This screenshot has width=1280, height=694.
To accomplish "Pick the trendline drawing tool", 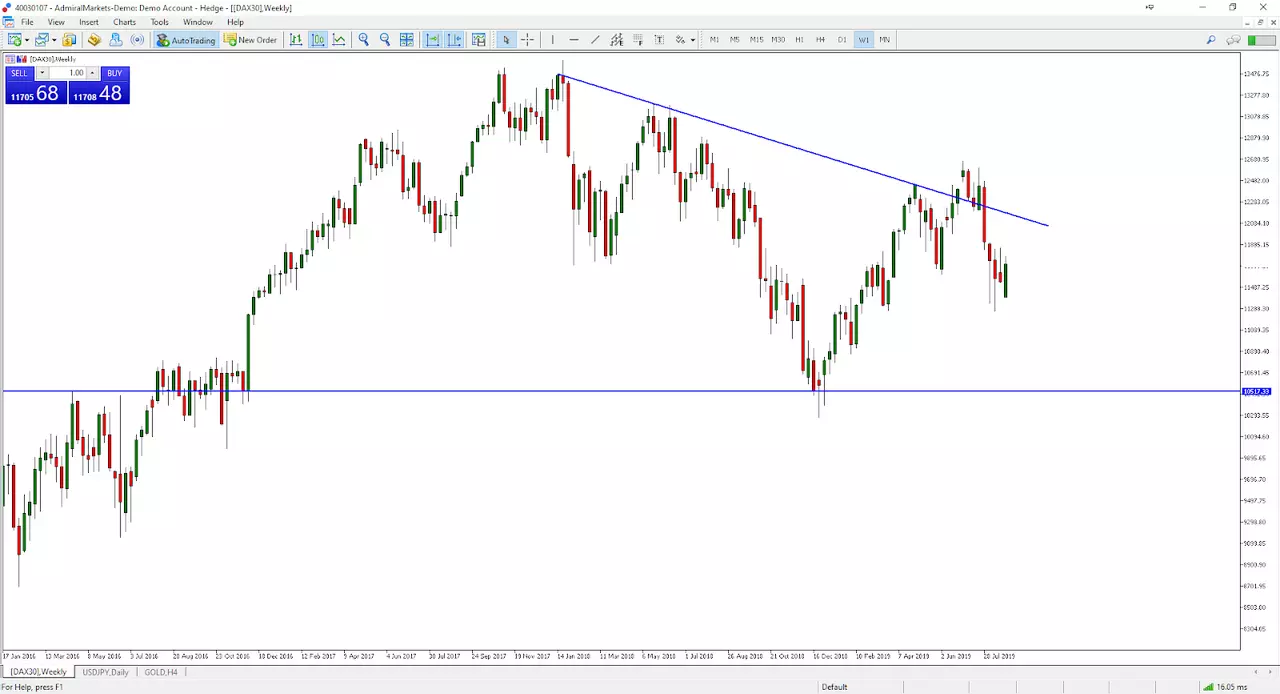I will [x=595, y=40].
